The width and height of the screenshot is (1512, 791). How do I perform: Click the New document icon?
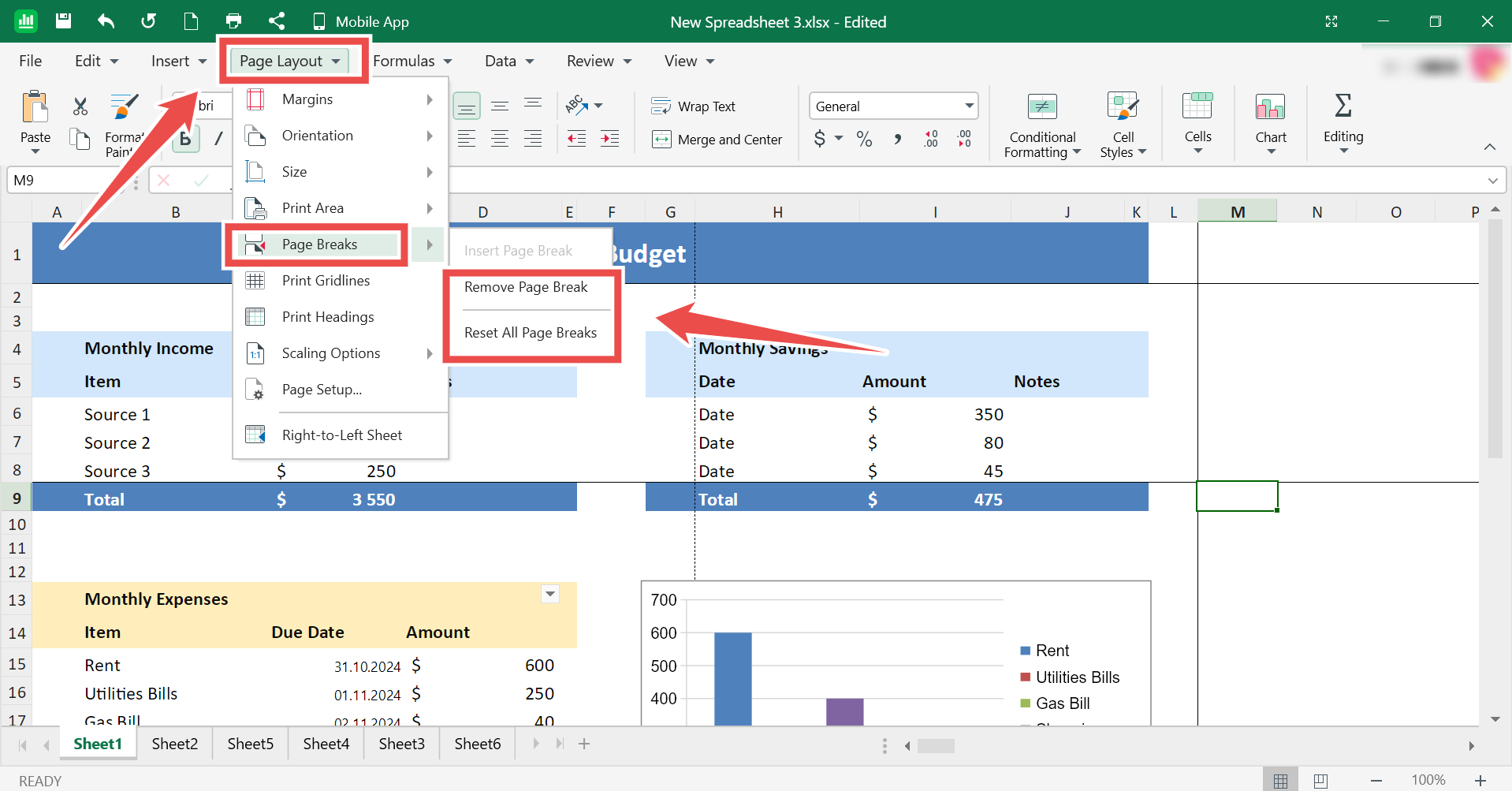(x=191, y=21)
